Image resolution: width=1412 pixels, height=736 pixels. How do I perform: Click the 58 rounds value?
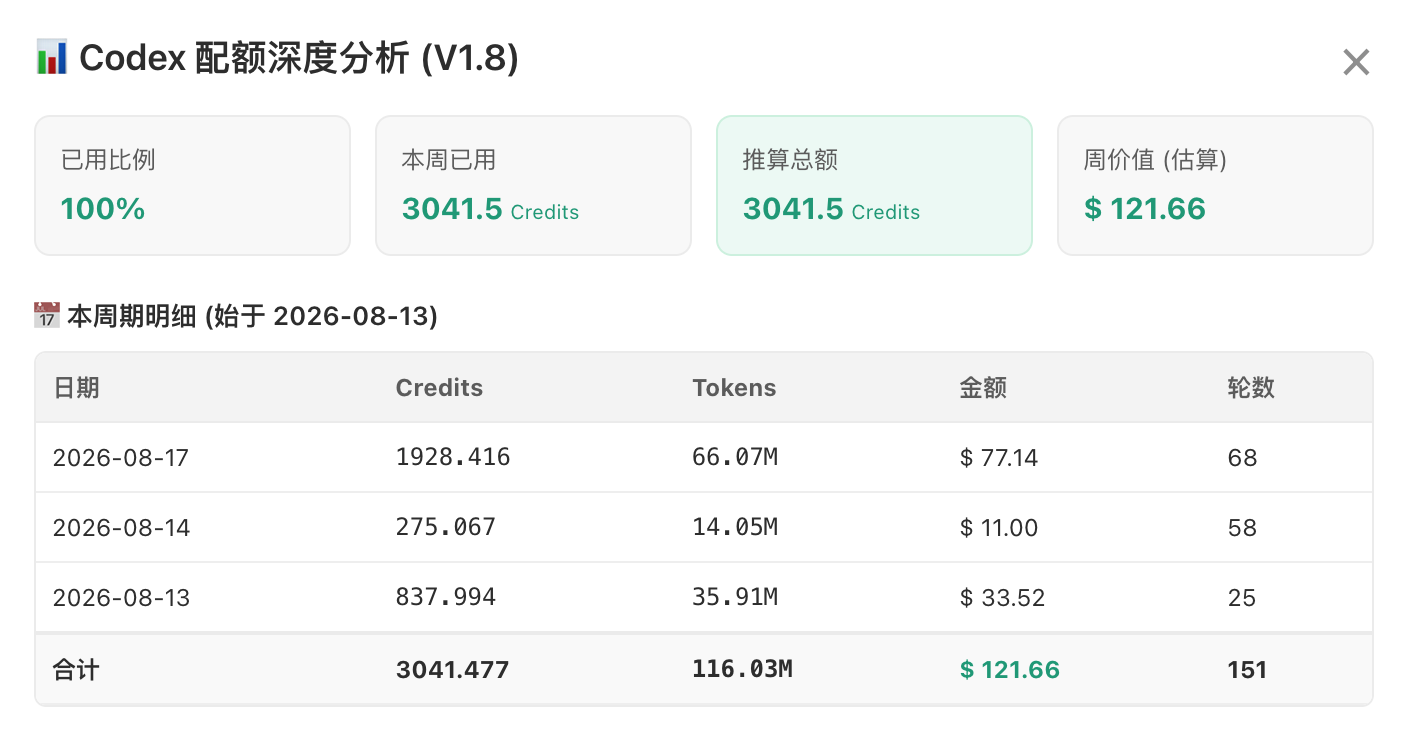coord(1242,528)
